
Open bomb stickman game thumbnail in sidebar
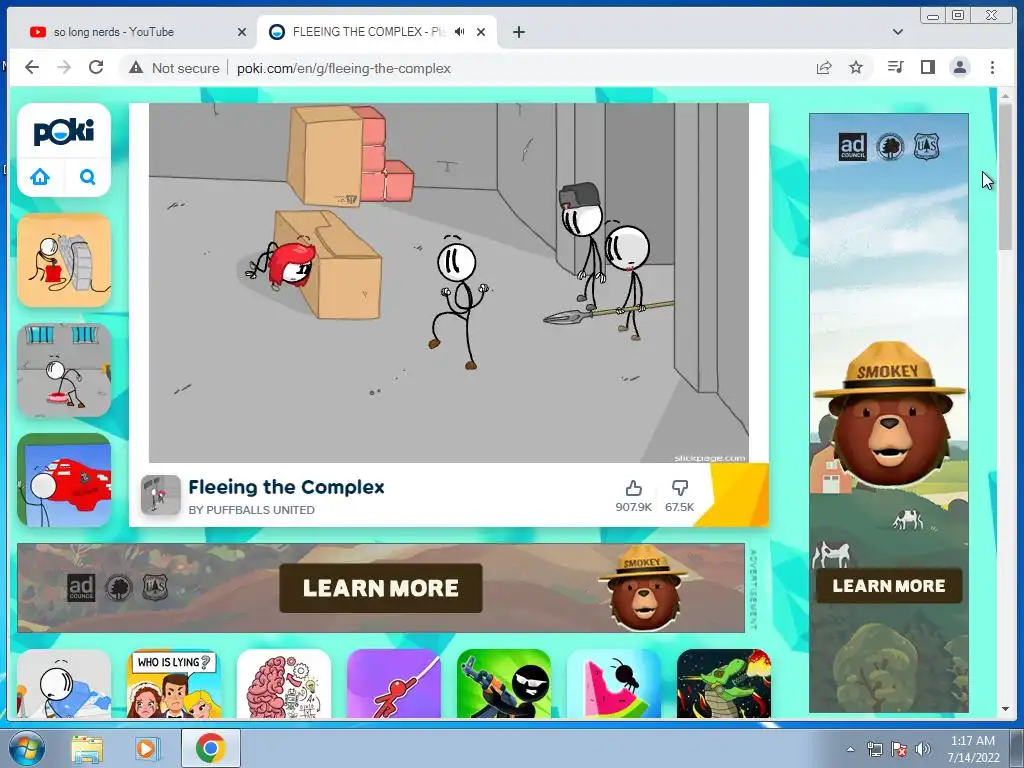click(x=64, y=260)
